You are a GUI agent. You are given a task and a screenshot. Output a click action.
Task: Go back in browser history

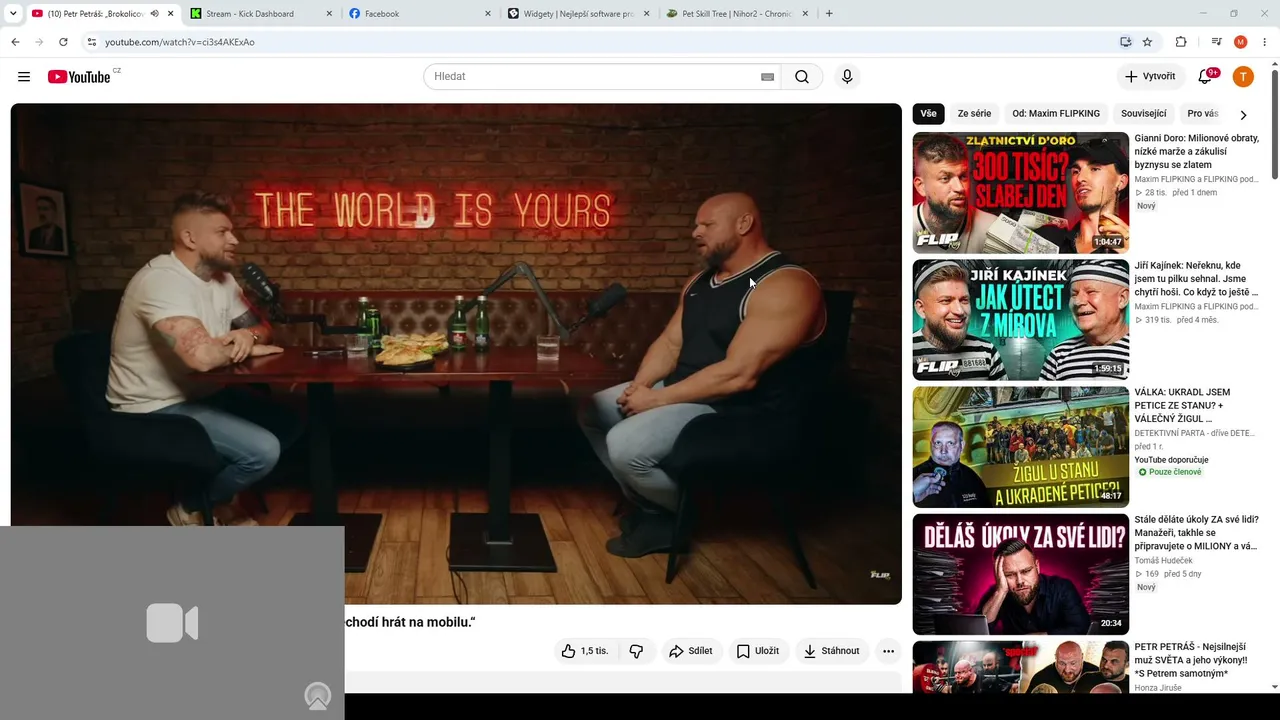coord(15,42)
